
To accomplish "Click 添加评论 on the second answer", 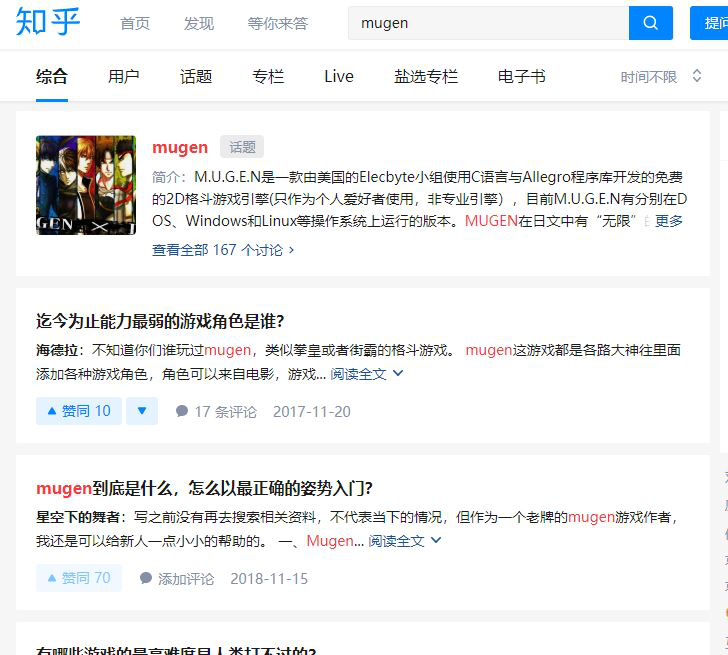I will tap(177, 578).
